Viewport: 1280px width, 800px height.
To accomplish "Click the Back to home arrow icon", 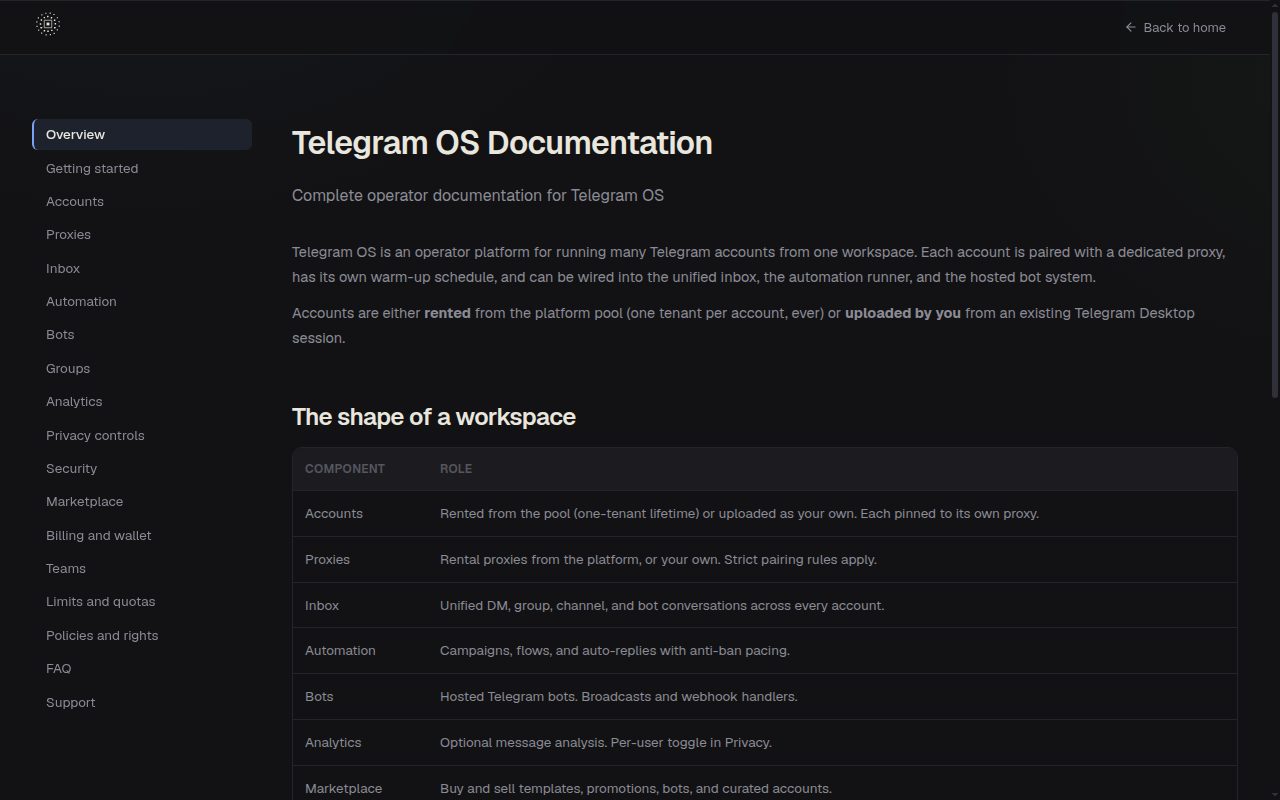I will 1131,27.
